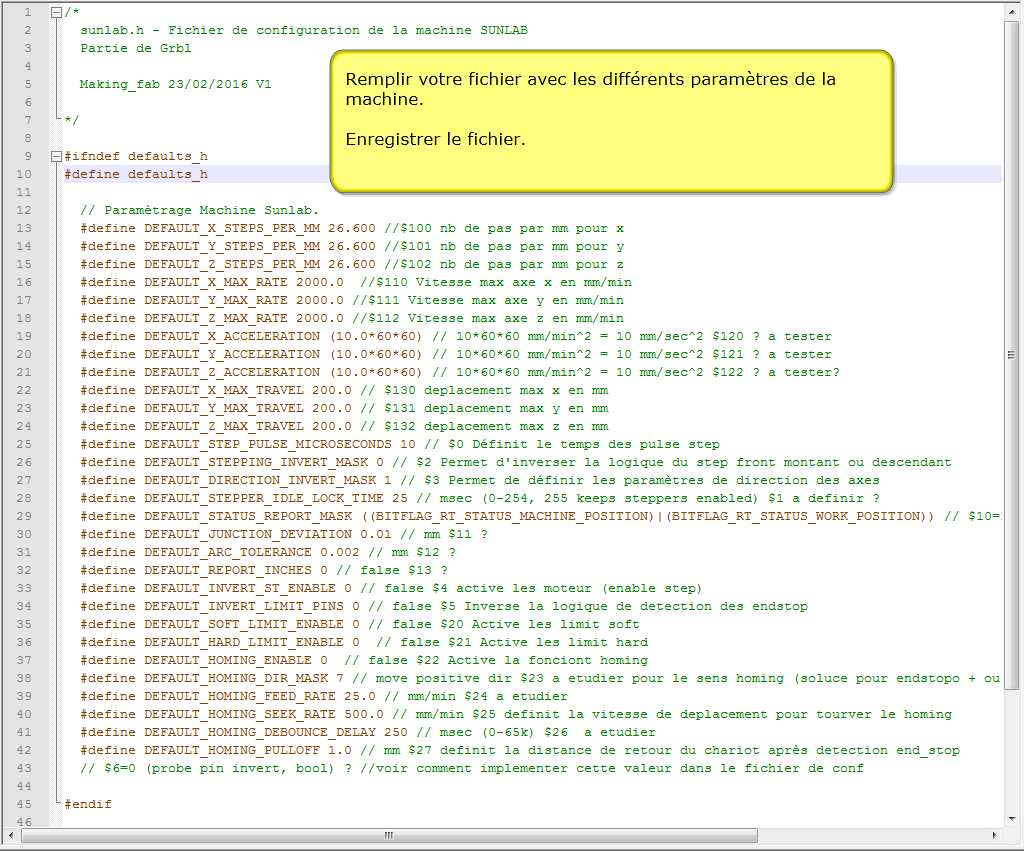
Task: Click on DEFAULT_HOMING_ENABLE definition
Action: 236,661
